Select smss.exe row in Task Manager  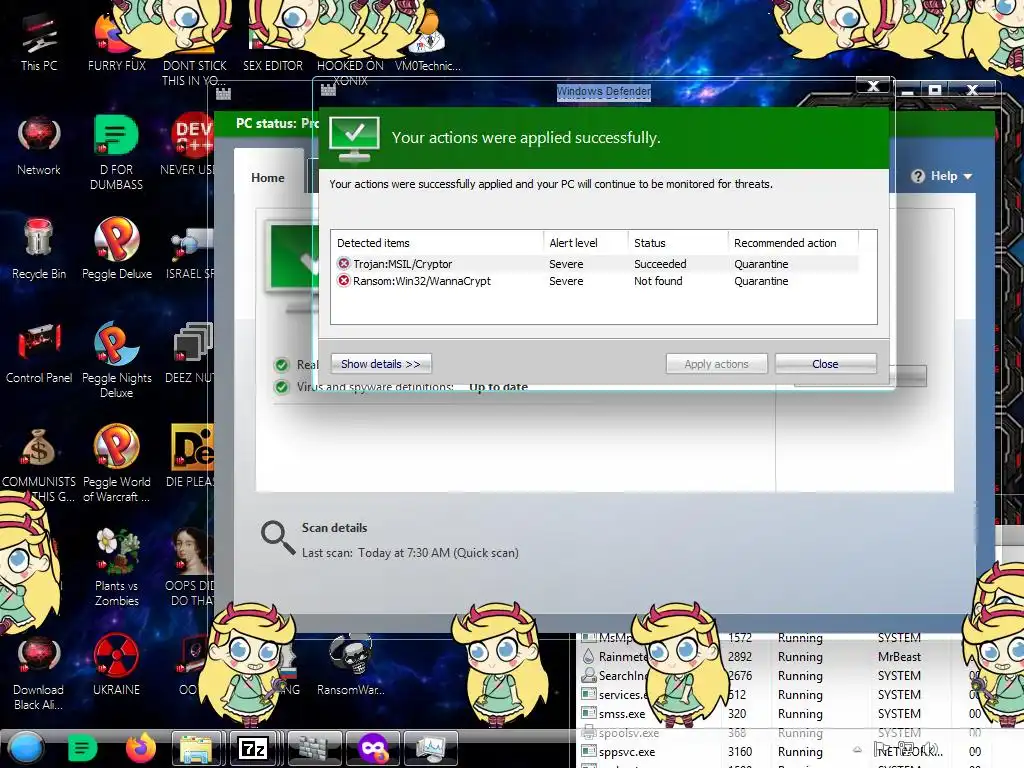click(x=784, y=714)
